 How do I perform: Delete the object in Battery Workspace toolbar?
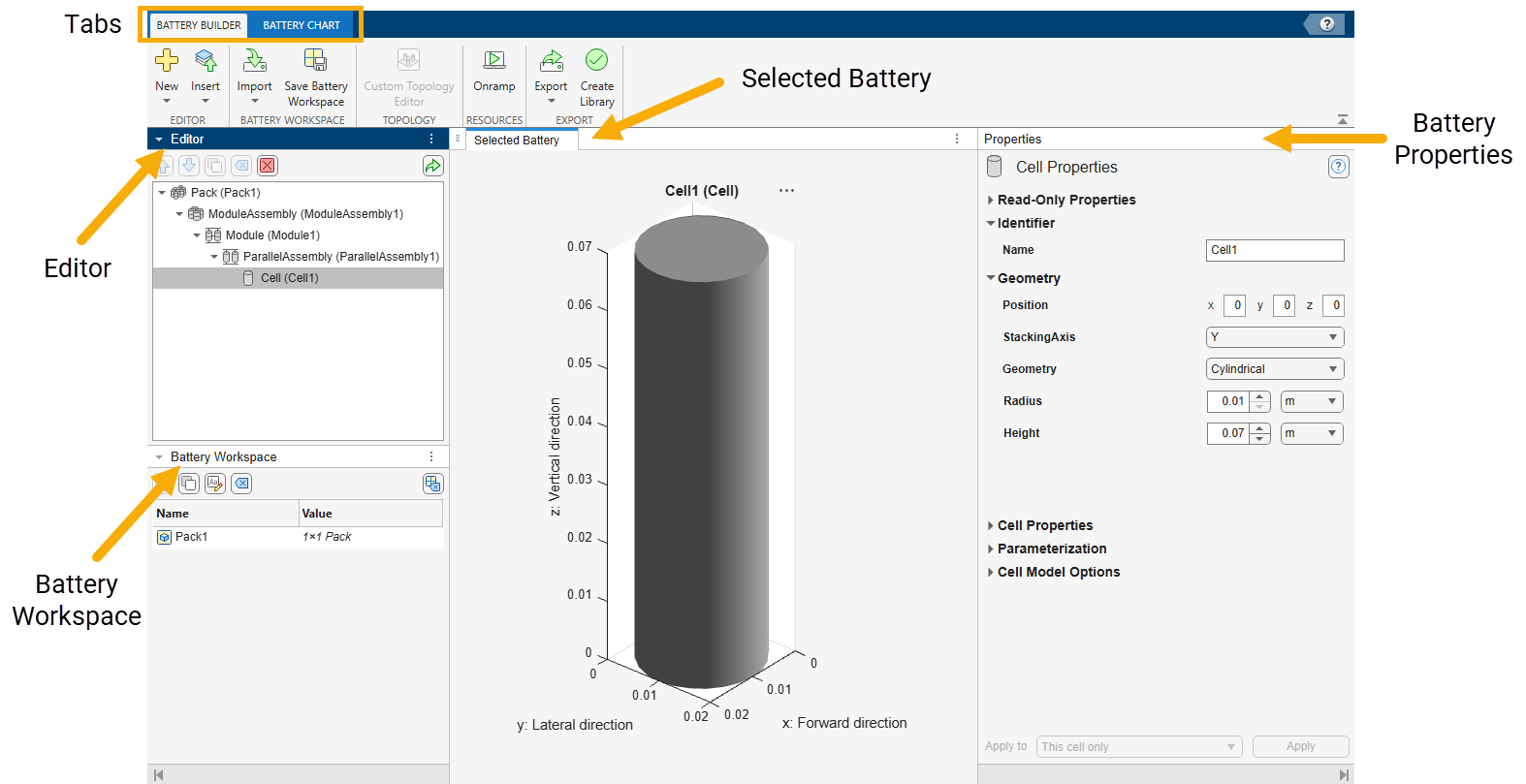241,484
